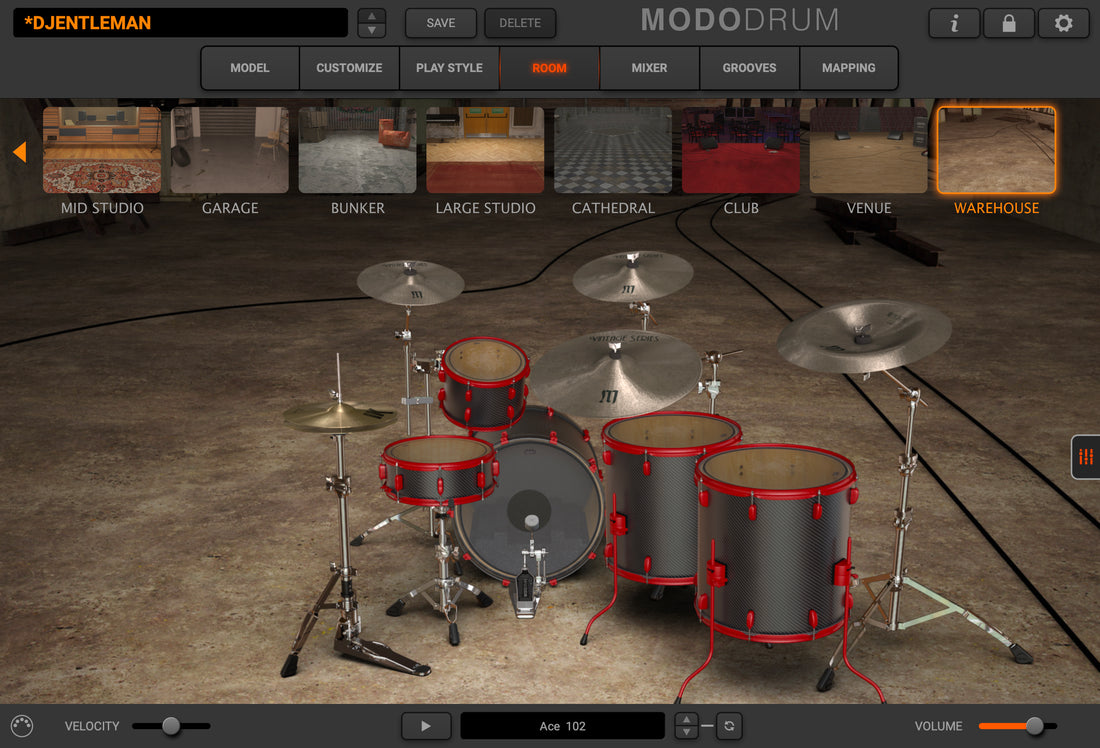Viewport: 1100px width, 748px height.
Task: Click the DJENTLEMAN preset name field
Action: pyautogui.click(x=180, y=23)
